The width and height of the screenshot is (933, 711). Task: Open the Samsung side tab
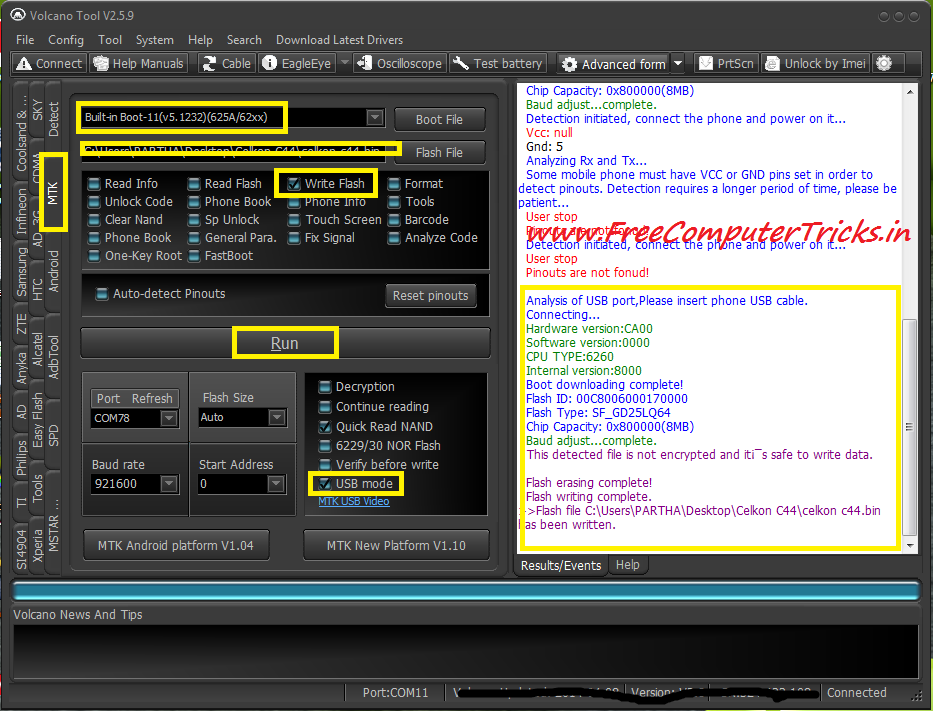(x=21, y=271)
